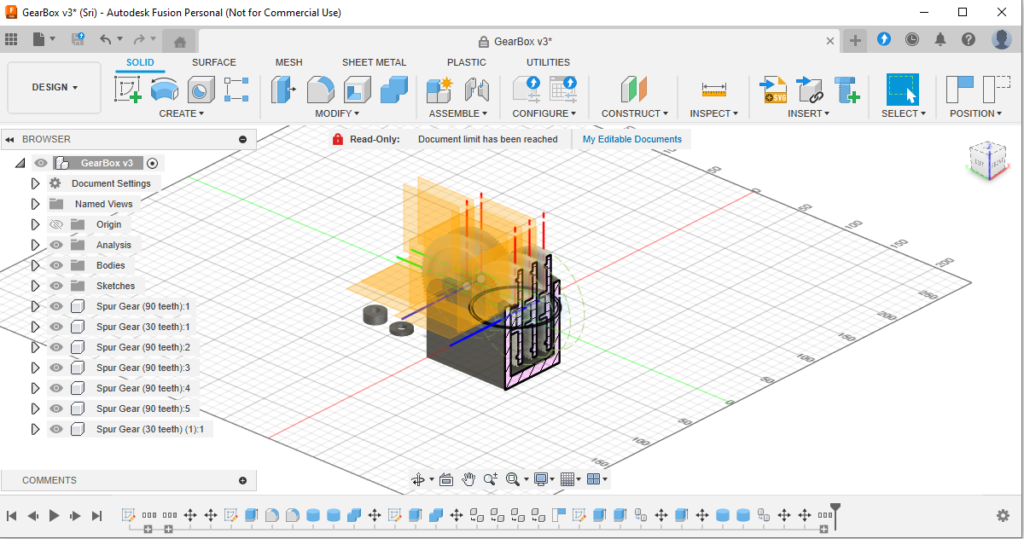The height and width of the screenshot is (539, 1024).
Task: Select the Fillet tool in Modify group
Action: [320, 89]
